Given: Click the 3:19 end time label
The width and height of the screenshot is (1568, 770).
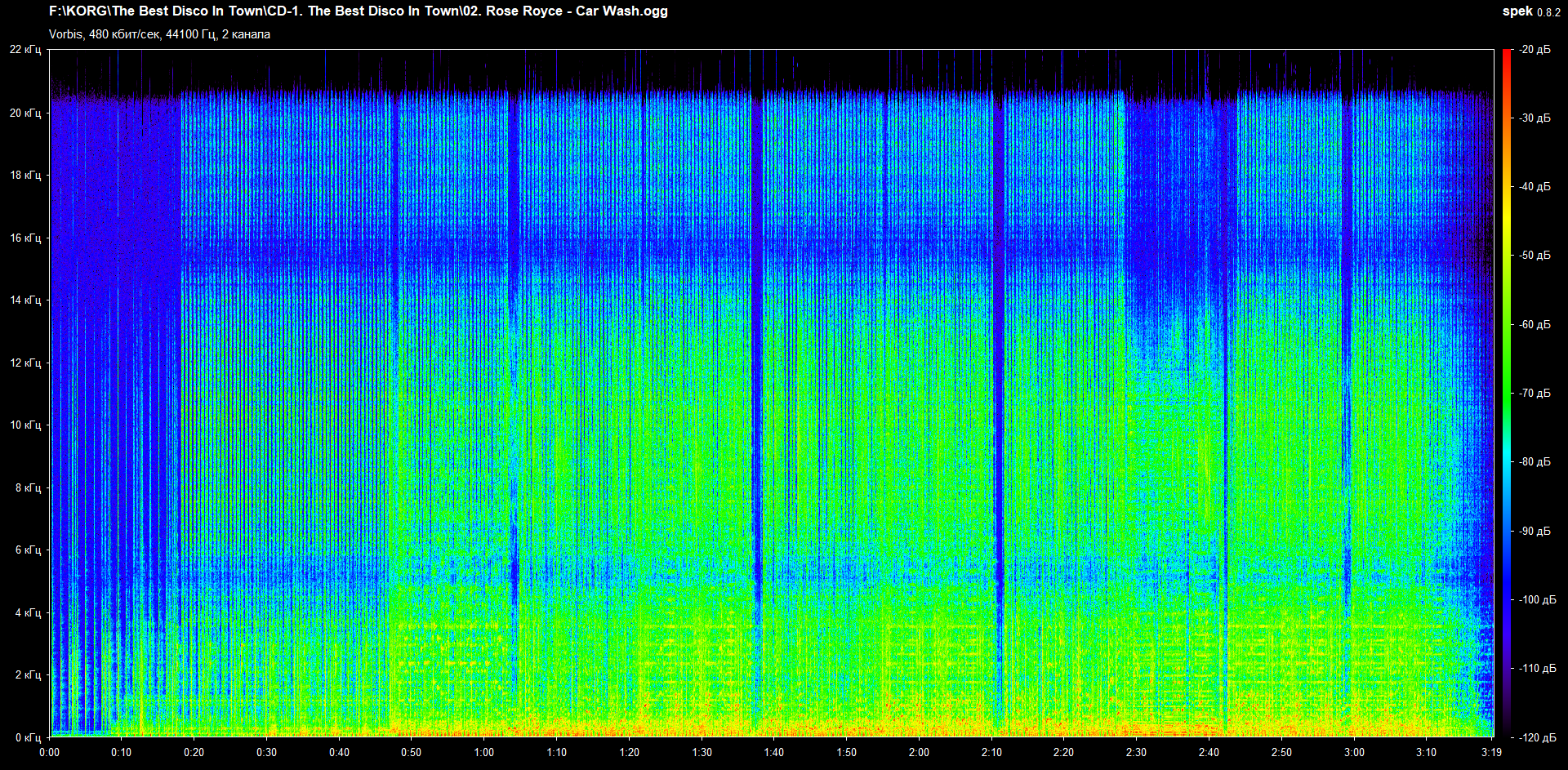Looking at the screenshot, I should pos(1492,752).
